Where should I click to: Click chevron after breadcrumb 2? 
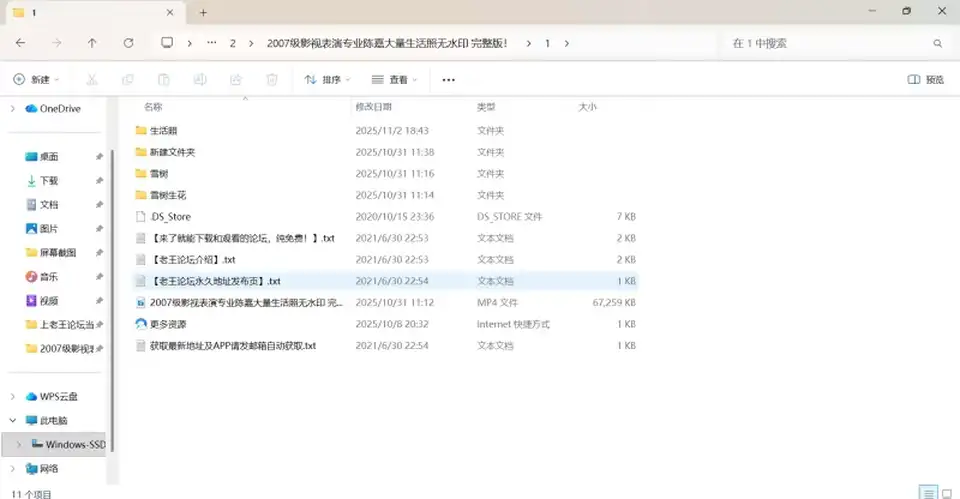click(251, 43)
